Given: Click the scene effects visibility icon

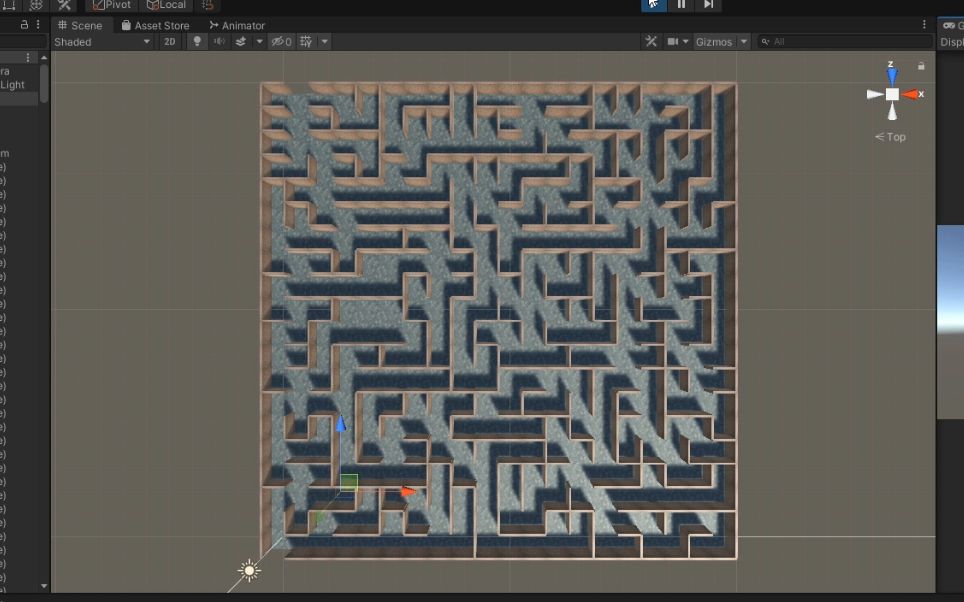Looking at the screenshot, I should pos(241,41).
